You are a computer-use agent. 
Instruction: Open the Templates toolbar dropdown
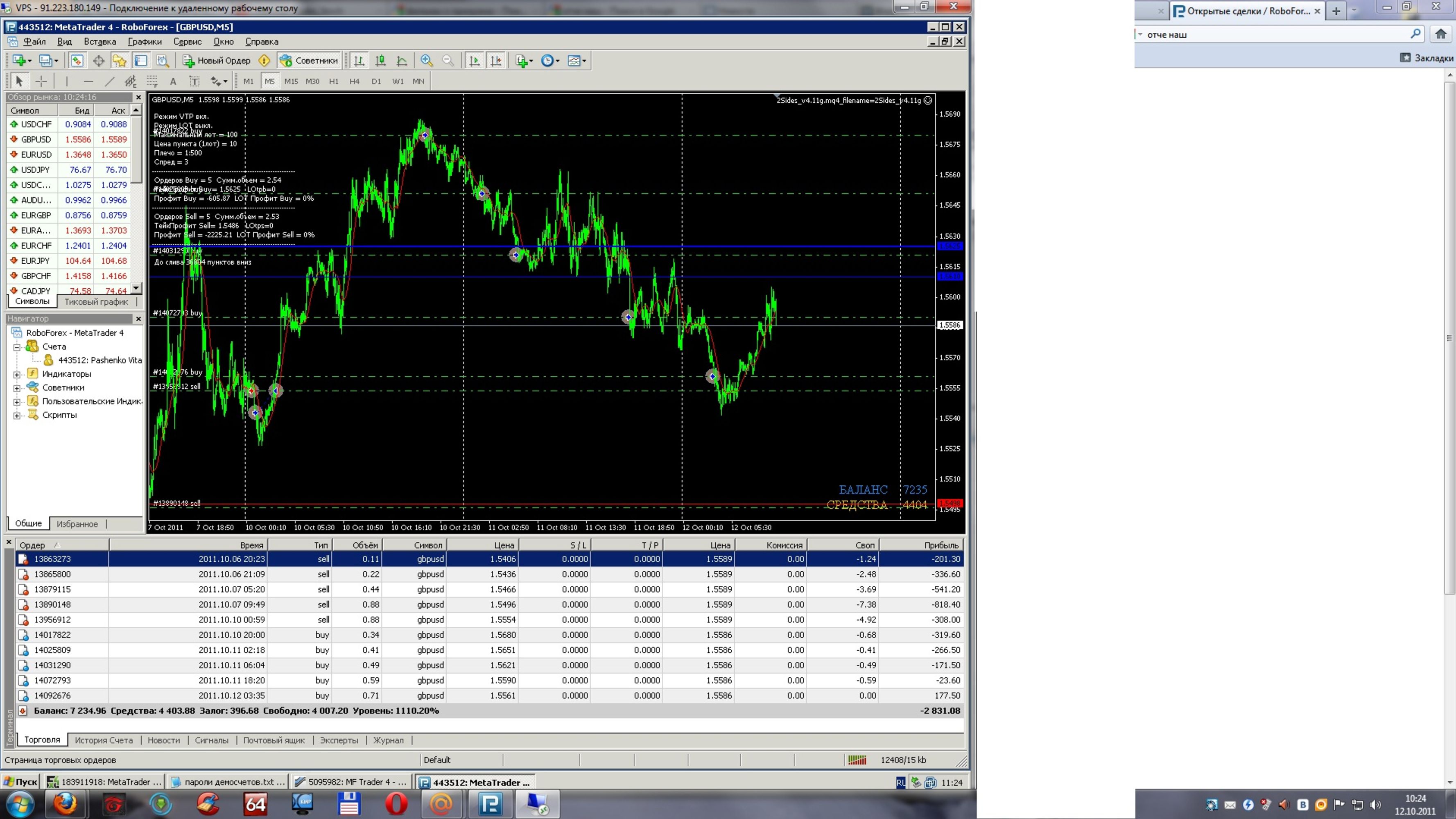(x=577, y=61)
